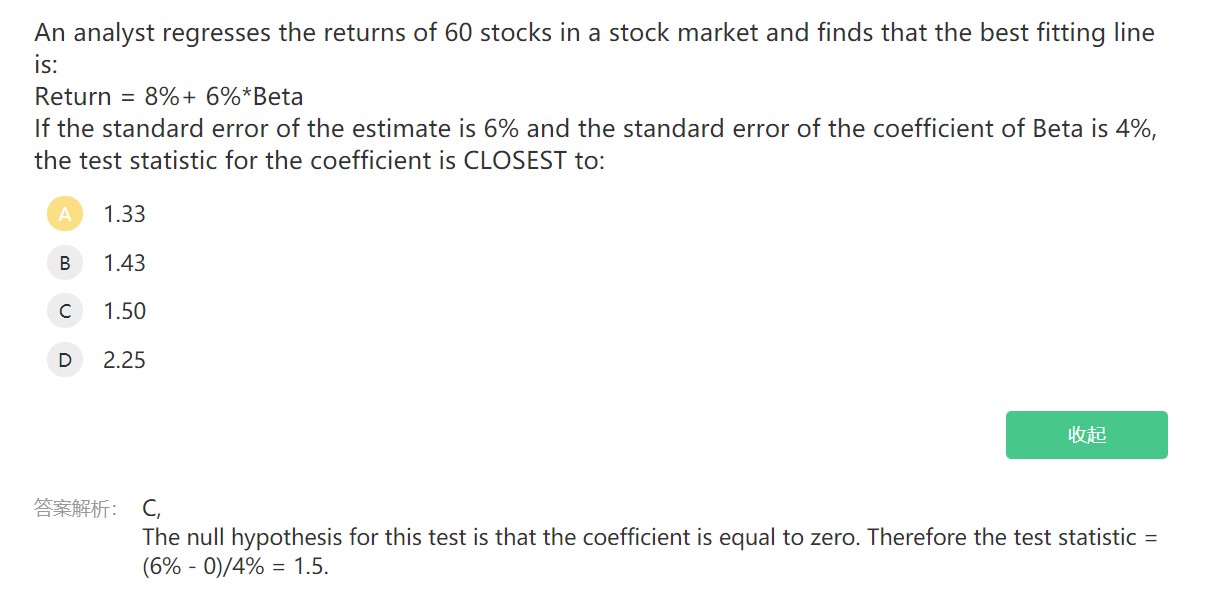Click the 2.25 answer text

pos(124,360)
